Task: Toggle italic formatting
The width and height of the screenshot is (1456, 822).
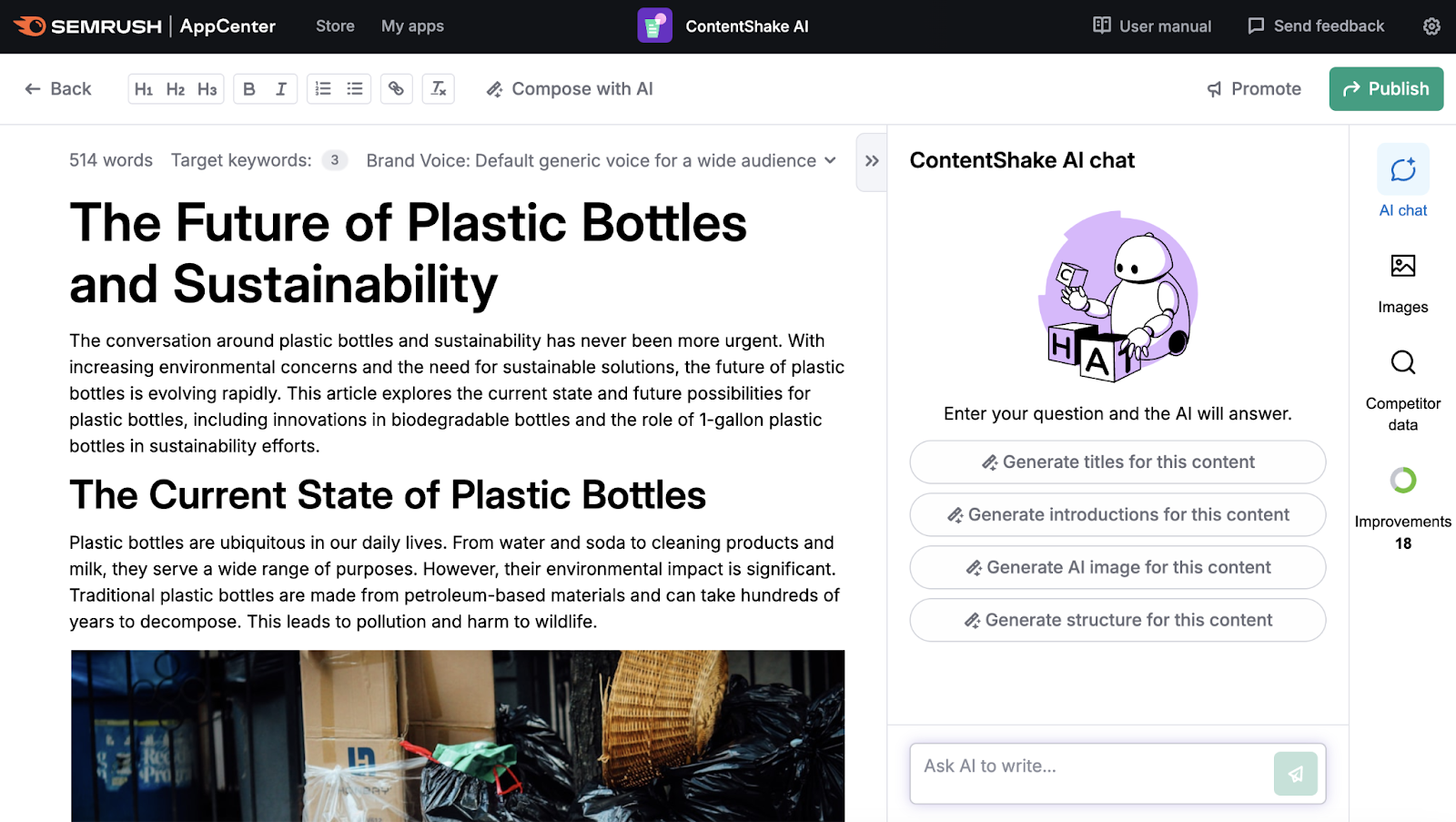Action: [281, 89]
